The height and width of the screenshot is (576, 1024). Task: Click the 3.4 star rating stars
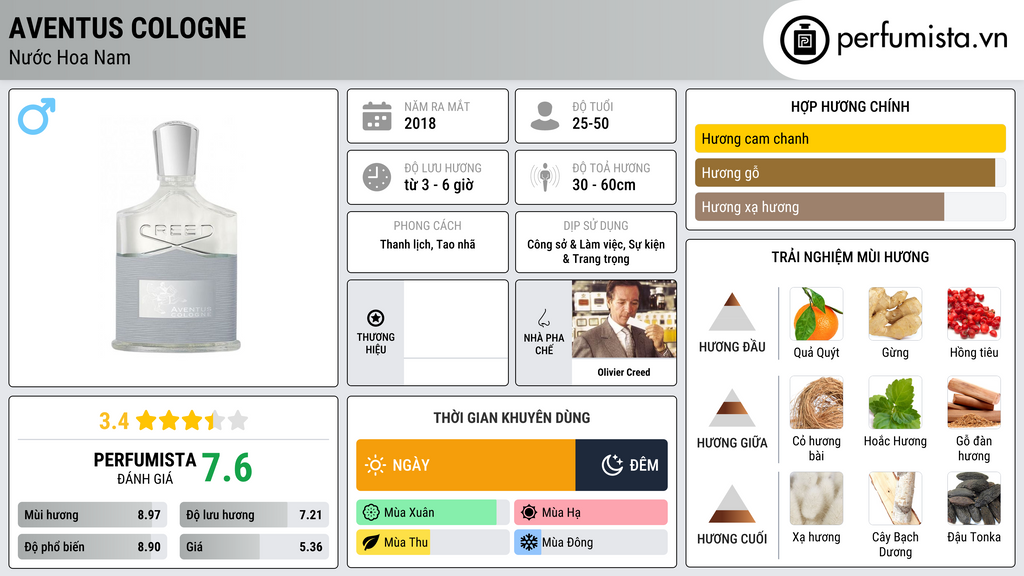(x=192, y=421)
